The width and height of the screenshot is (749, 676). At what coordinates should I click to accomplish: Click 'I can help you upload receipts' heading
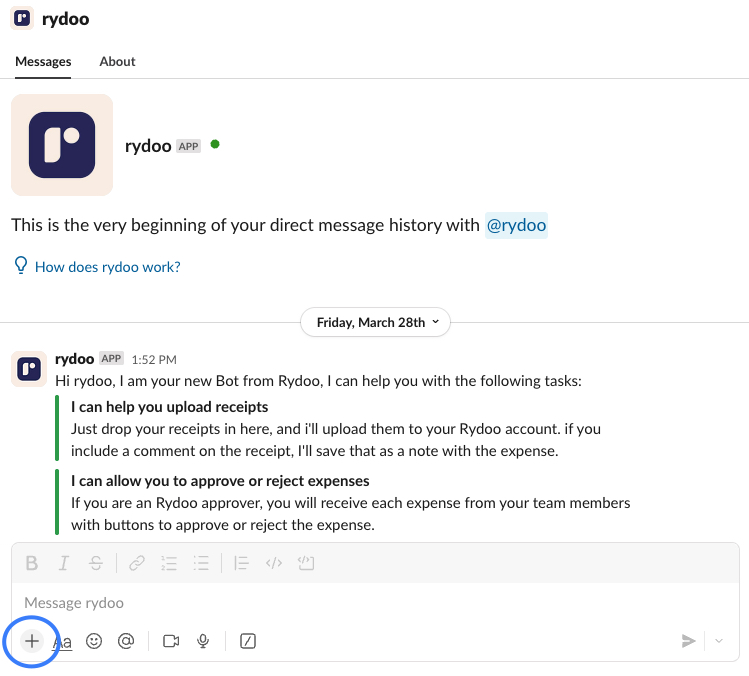click(170, 407)
